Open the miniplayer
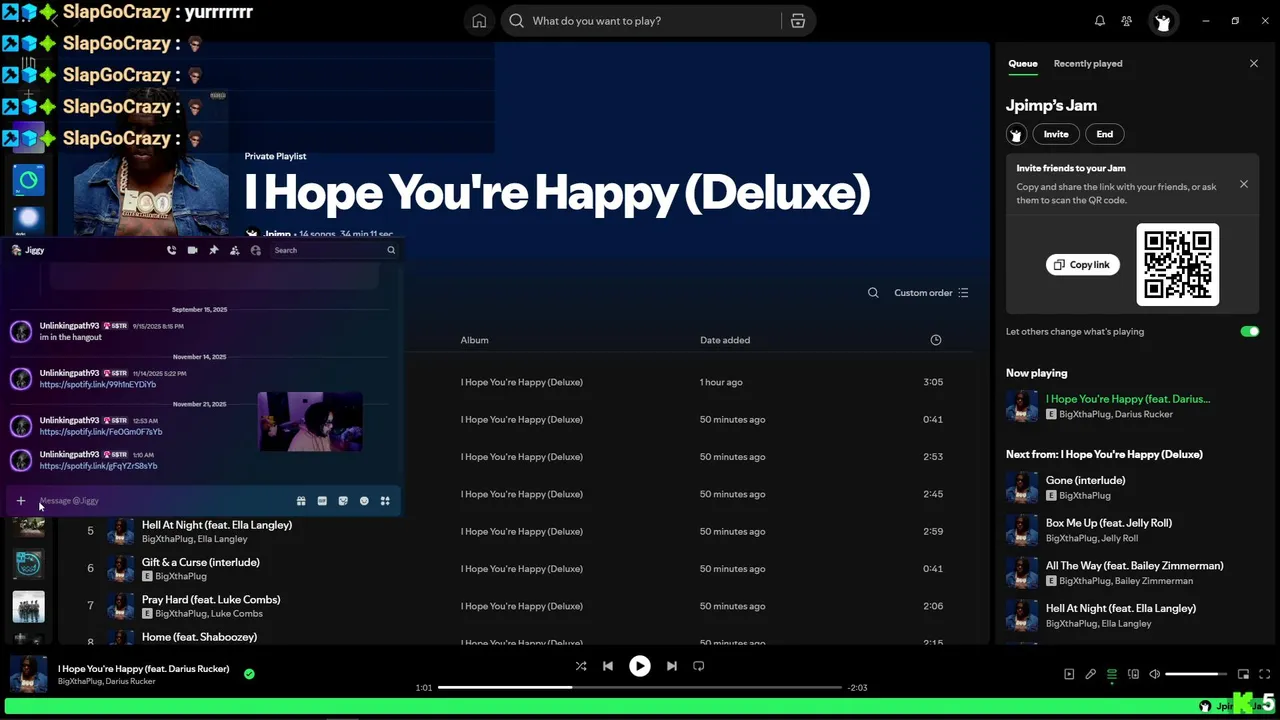 (1244, 674)
